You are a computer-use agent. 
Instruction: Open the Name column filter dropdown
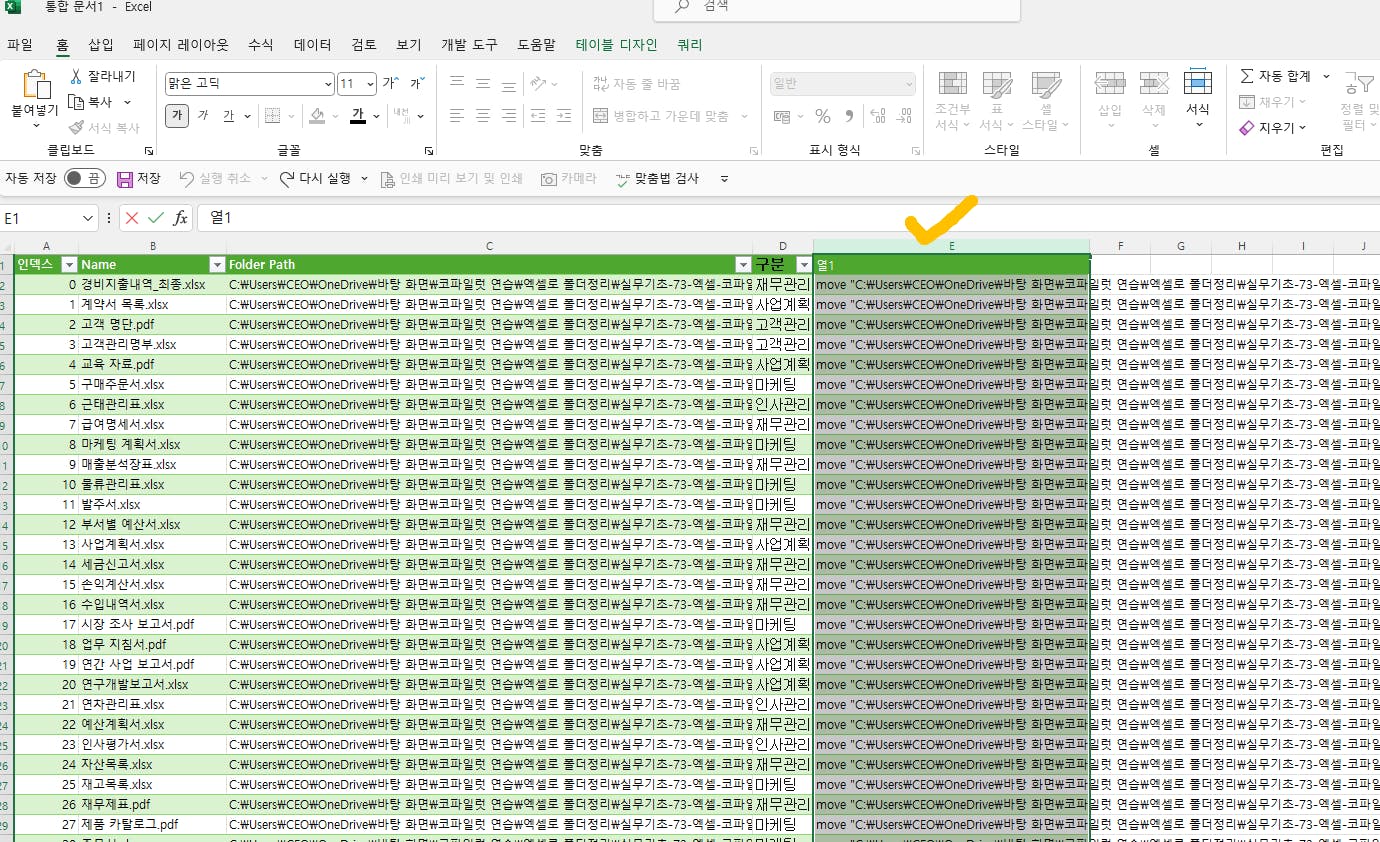pyautogui.click(x=217, y=265)
